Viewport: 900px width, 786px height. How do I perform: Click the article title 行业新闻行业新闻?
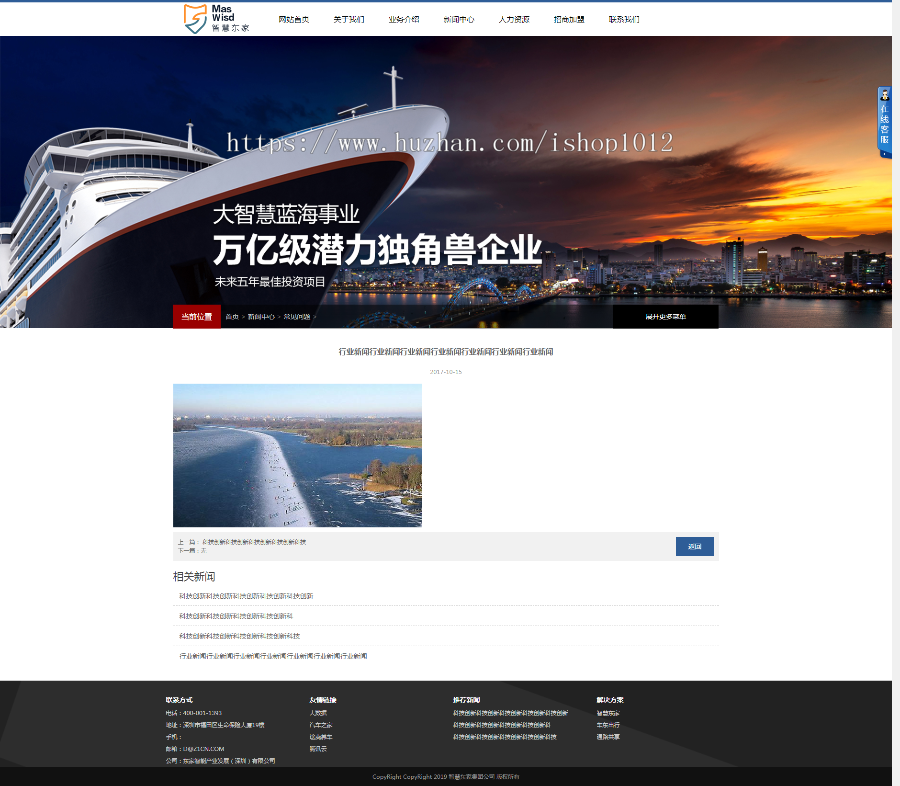coord(446,351)
